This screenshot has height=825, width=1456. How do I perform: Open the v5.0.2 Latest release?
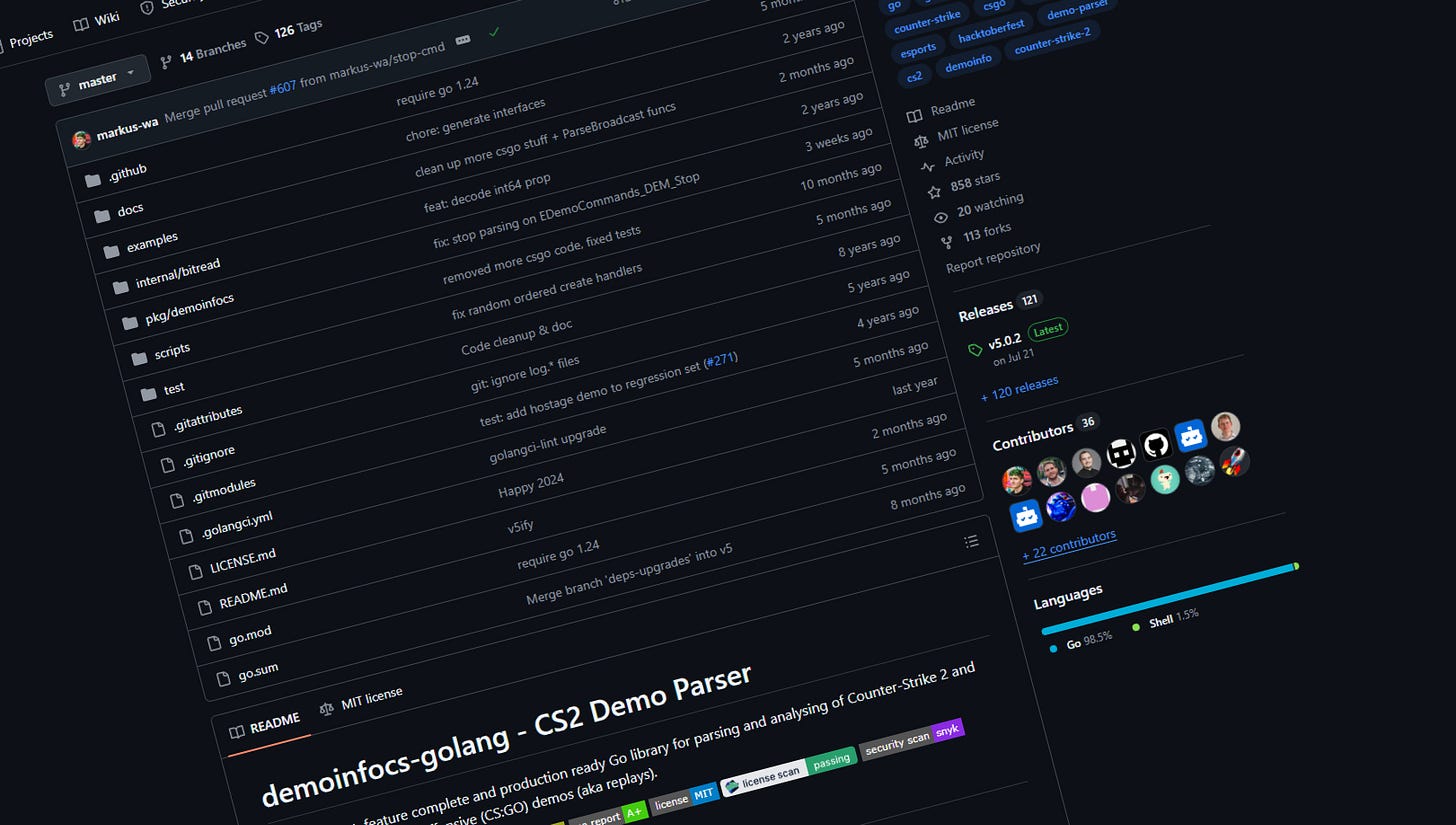click(x=1017, y=340)
